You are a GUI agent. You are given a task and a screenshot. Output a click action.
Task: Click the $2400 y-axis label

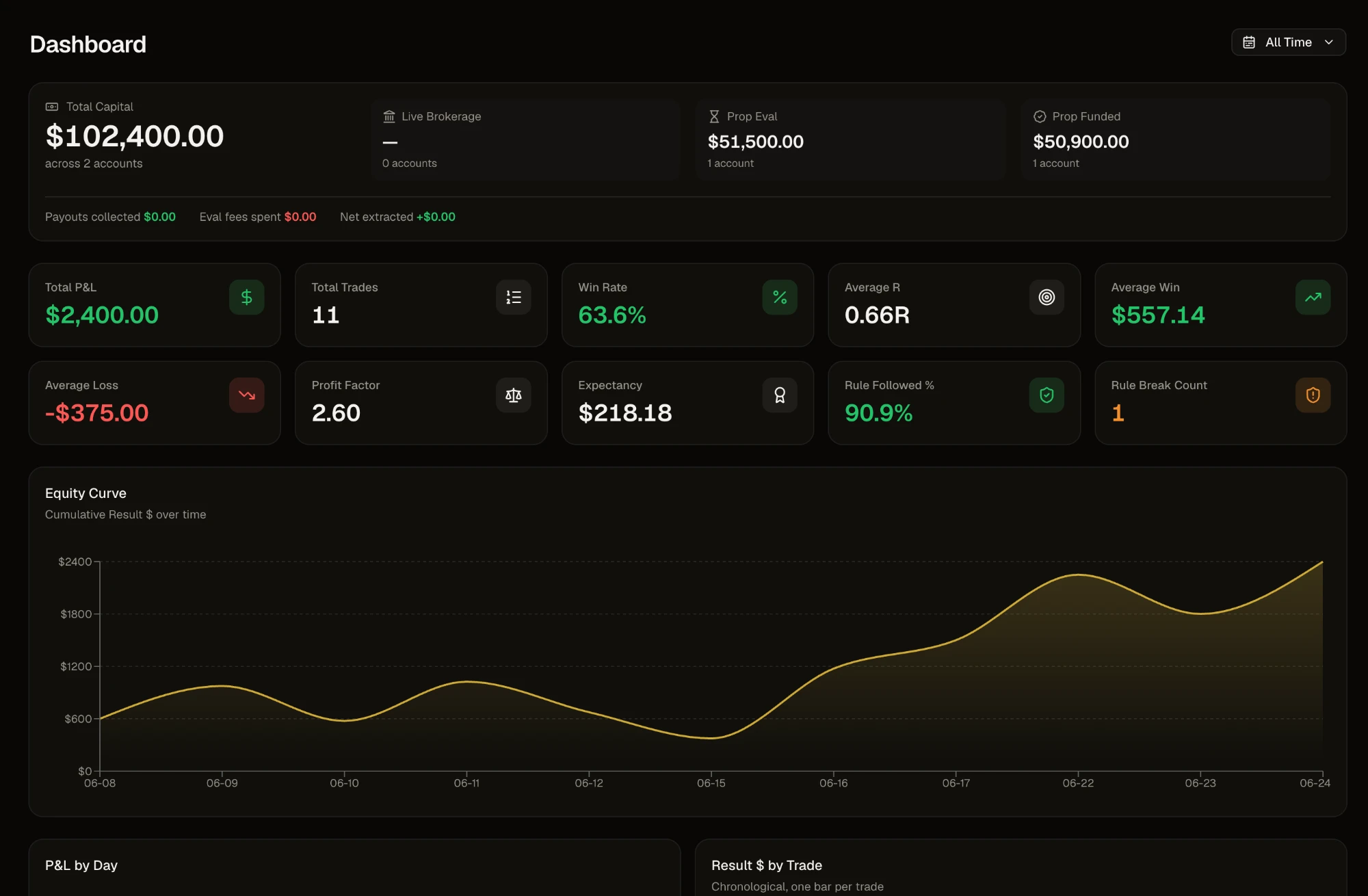click(75, 562)
